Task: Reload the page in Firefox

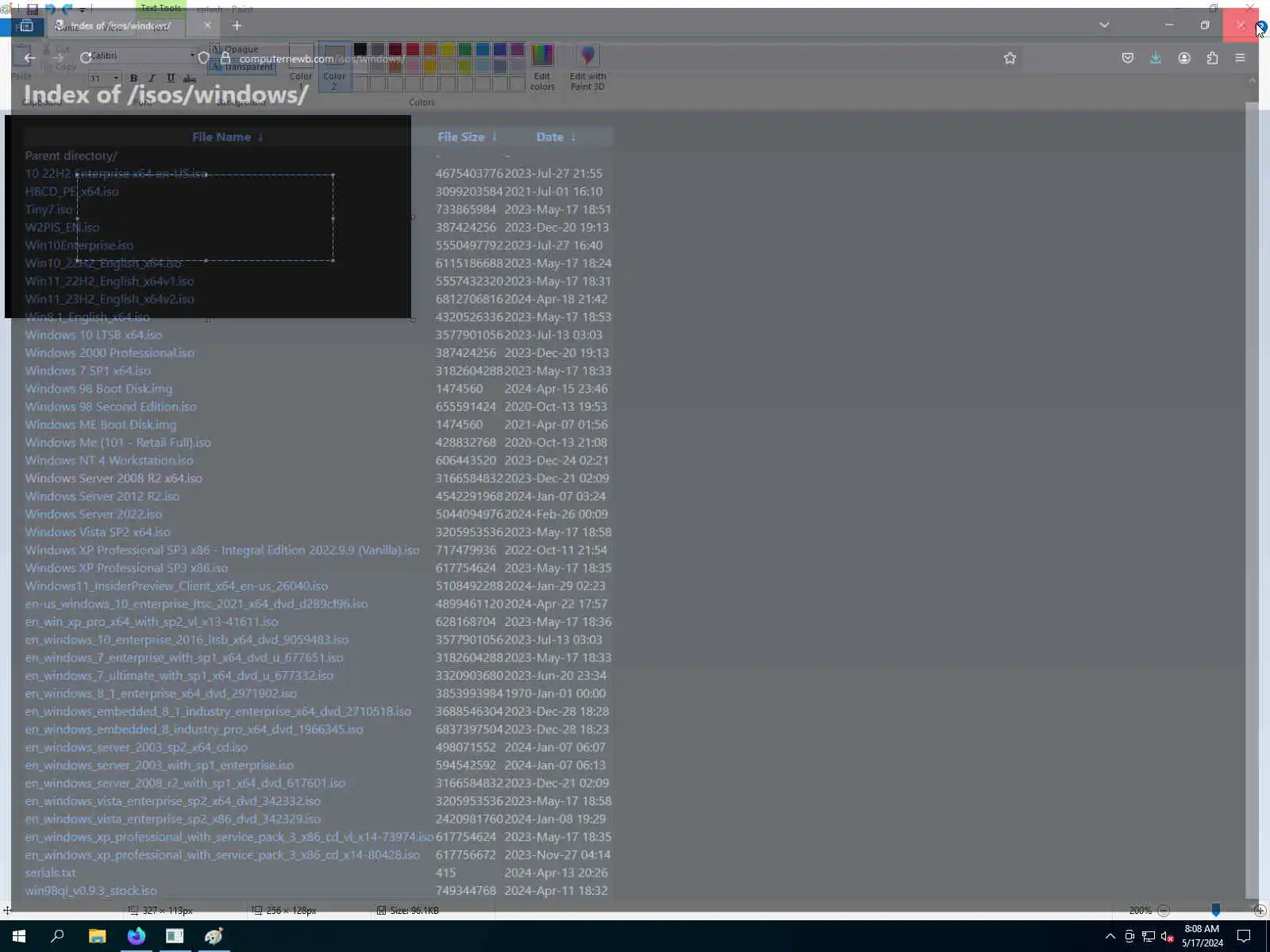Action: coord(86,58)
